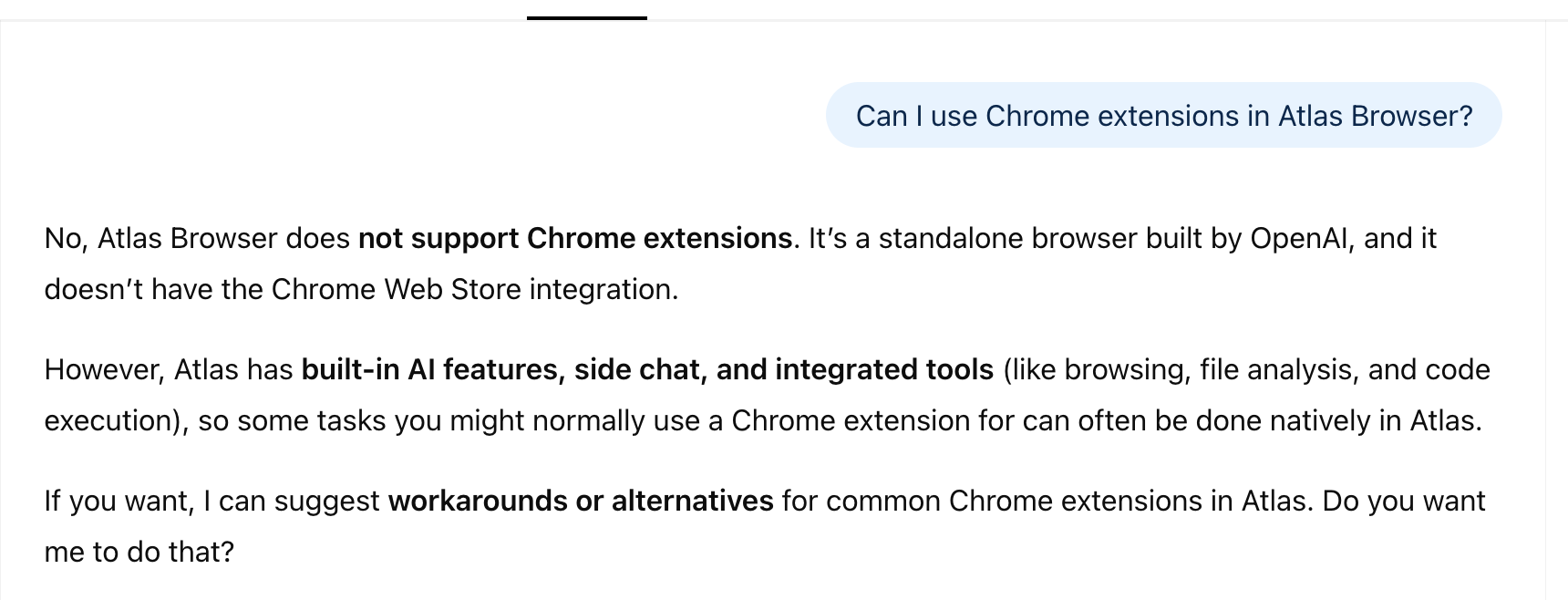Click the word "OpenAI" in the response

tap(1302, 238)
